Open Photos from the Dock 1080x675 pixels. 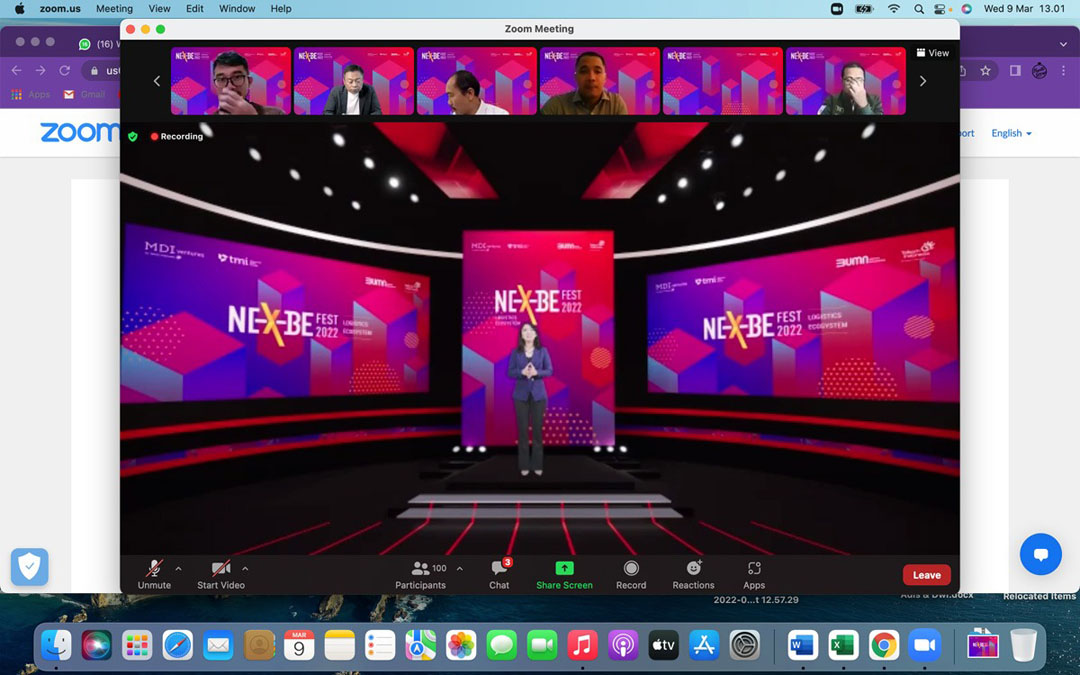click(461, 645)
